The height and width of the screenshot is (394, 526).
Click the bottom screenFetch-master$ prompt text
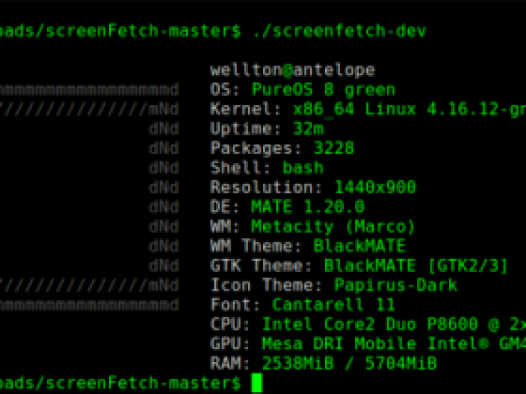(120, 383)
